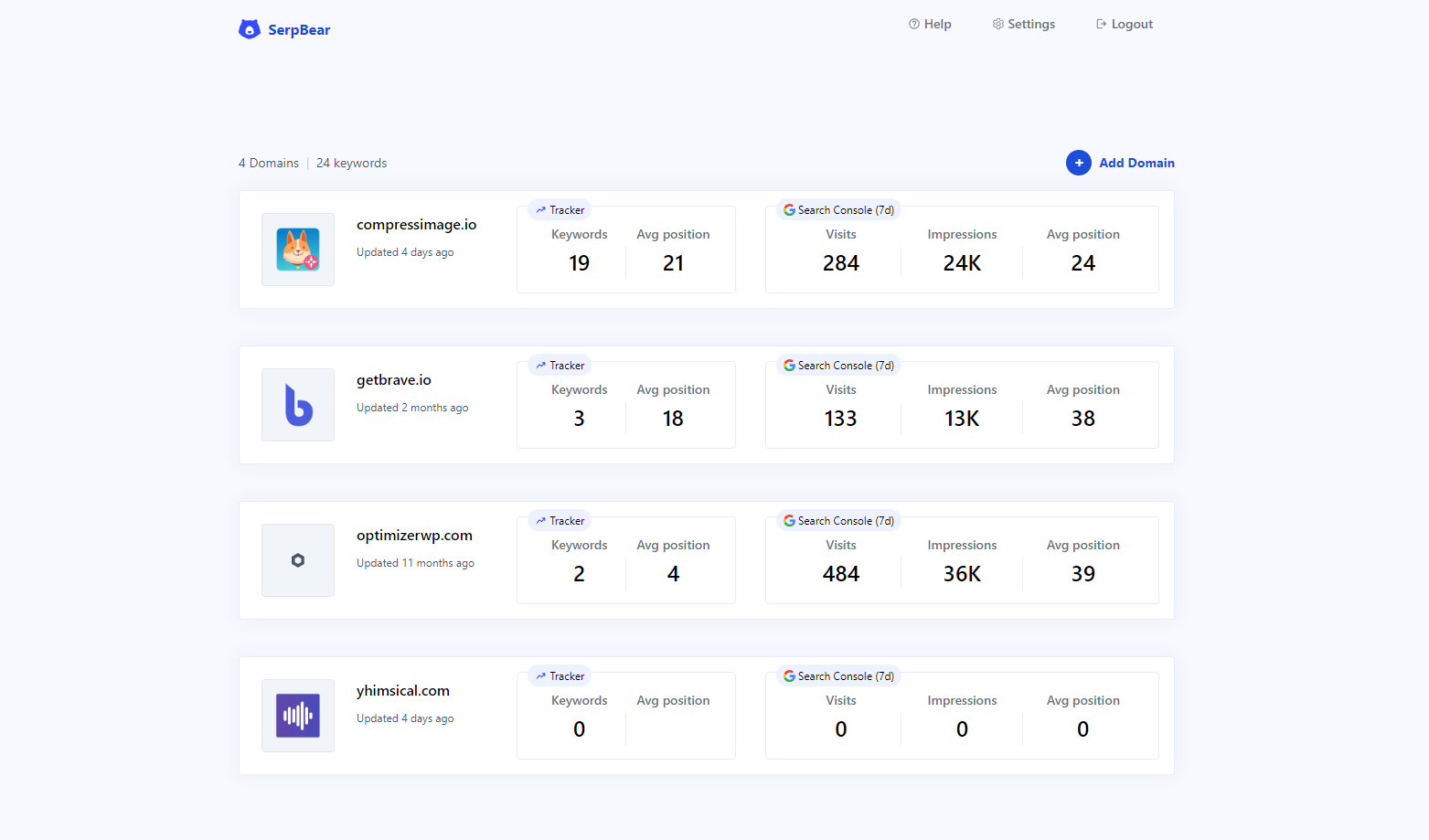Click the 24 keywords count indicator
The width and height of the screenshot is (1429, 840).
pyautogui.click(x=351, y=163)
